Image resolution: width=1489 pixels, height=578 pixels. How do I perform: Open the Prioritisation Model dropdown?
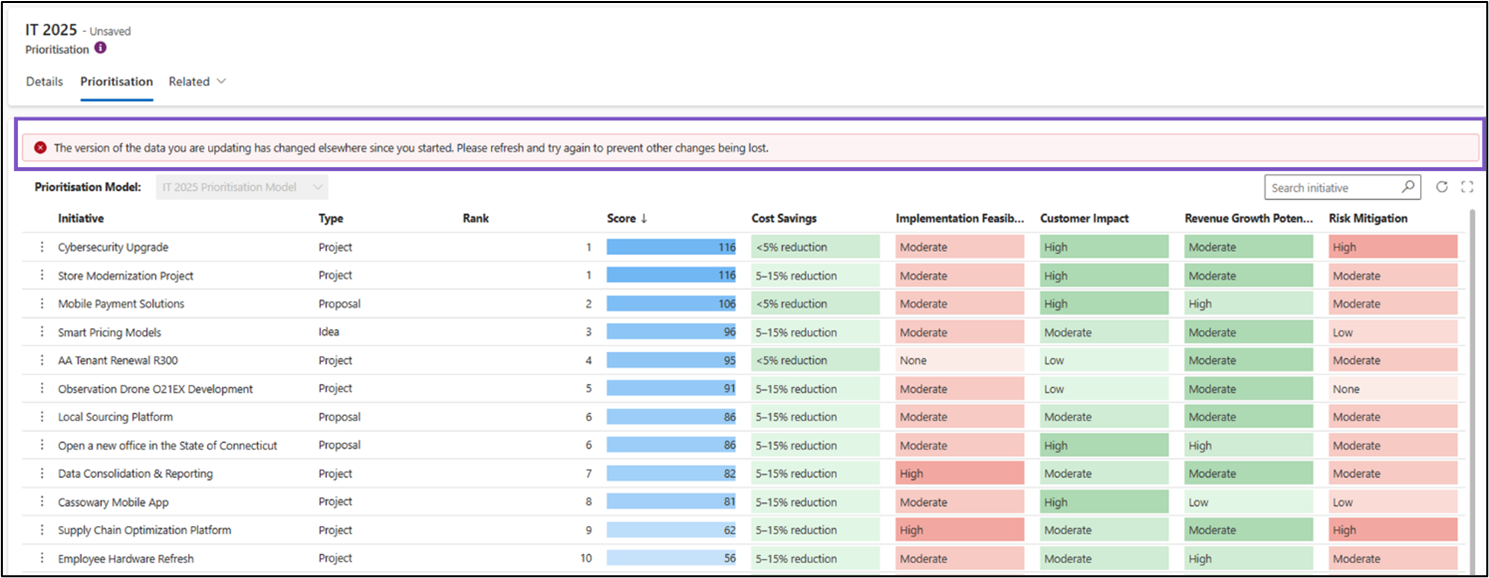click(242, 187)
